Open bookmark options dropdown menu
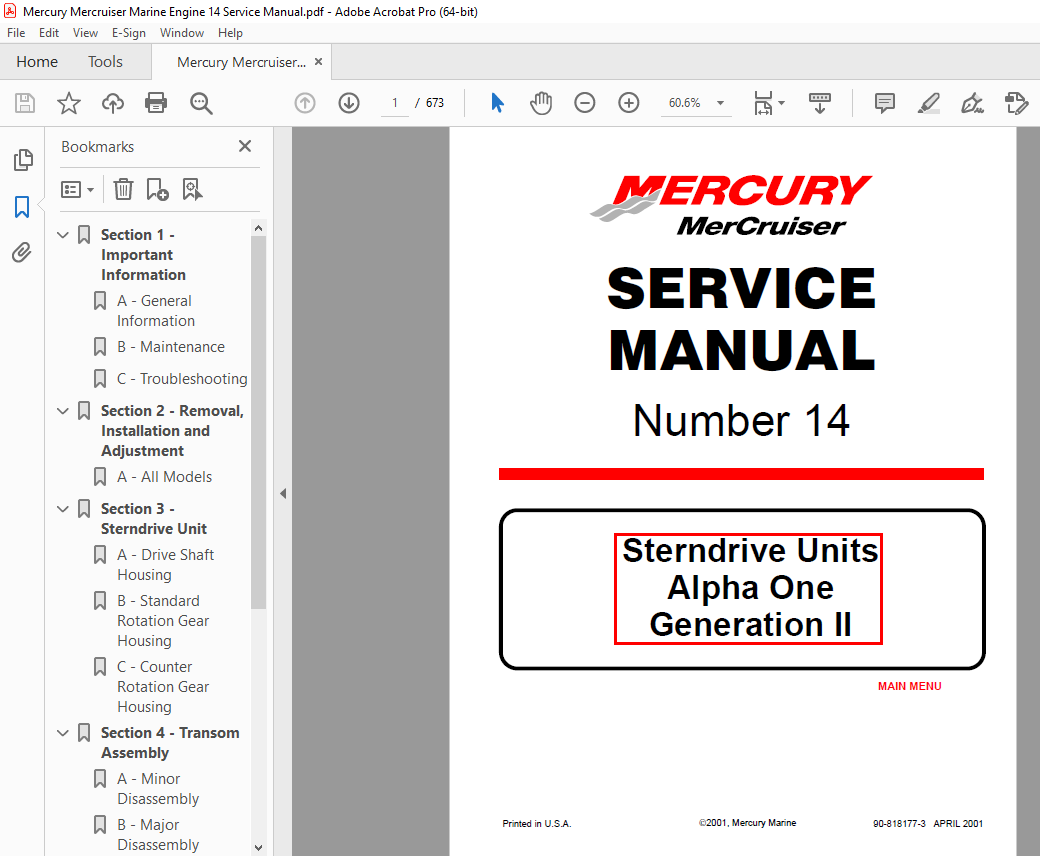Viewport: 1040px width, 856px height. pyautogui.click(x=78, y=190)
